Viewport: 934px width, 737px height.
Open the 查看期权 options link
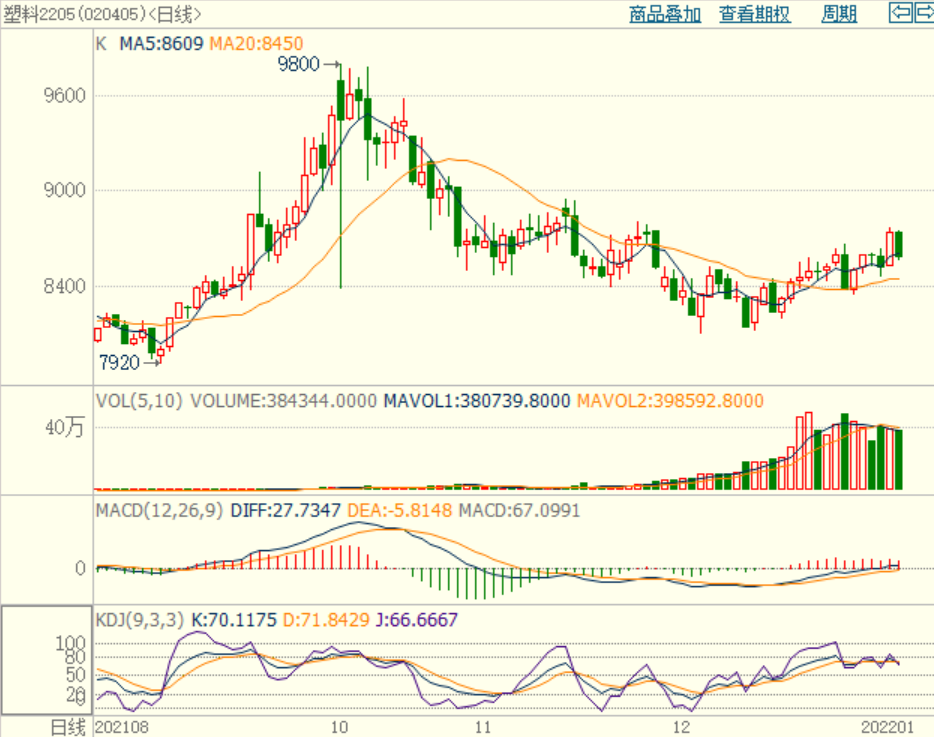click(755, 14)
